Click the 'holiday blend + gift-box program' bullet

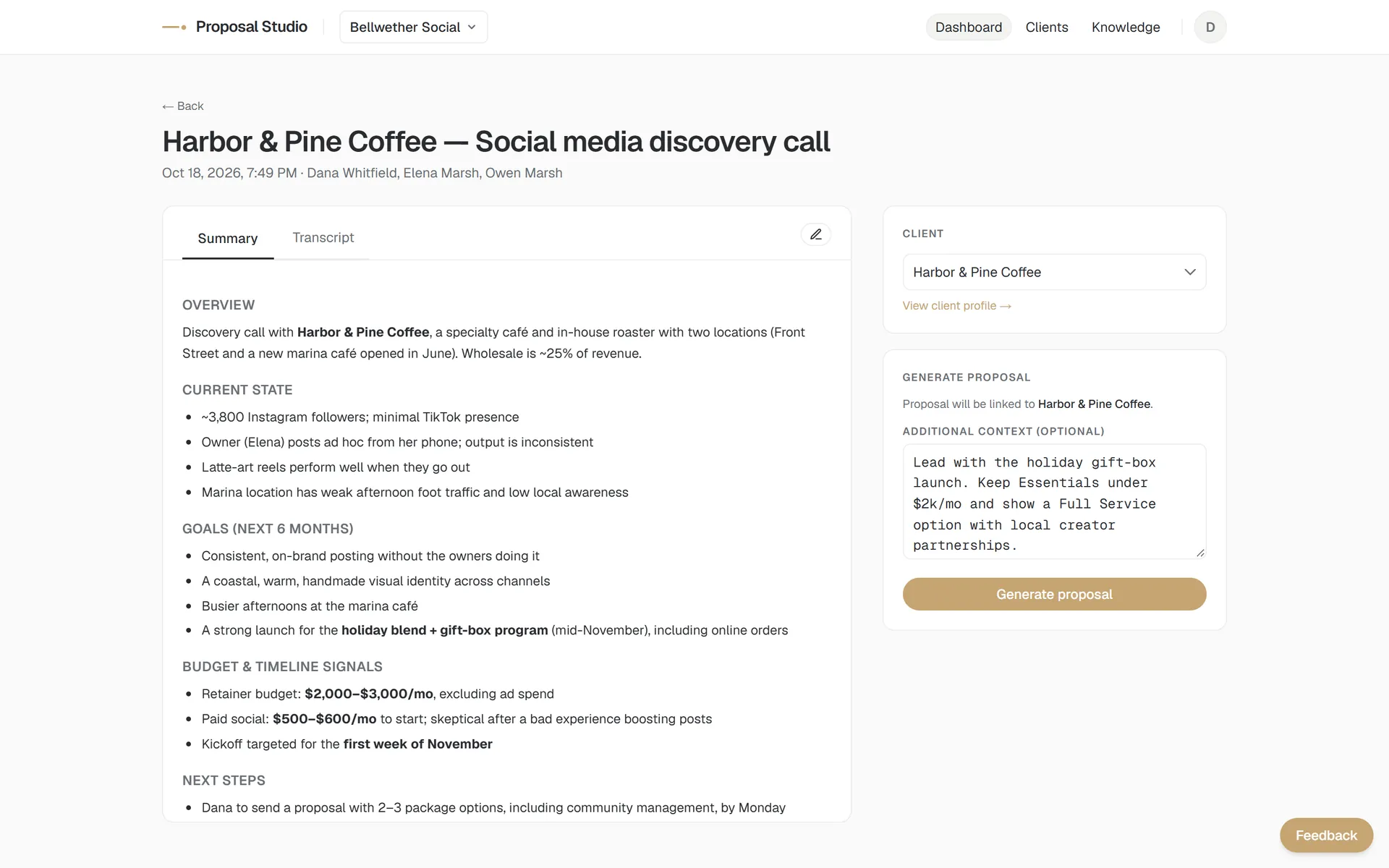pyautogui.click(x=495, y=630)
